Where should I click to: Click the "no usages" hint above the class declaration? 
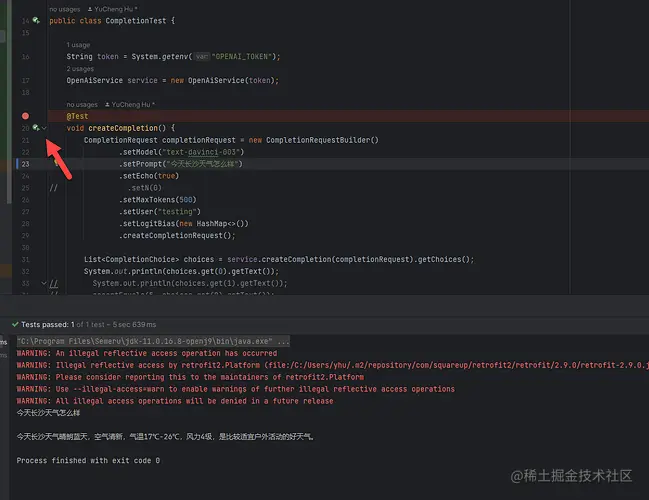(65, 9)
